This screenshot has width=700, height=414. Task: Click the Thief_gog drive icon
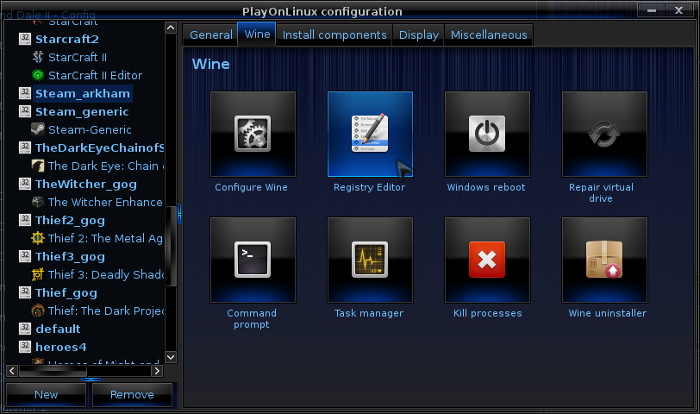(x=25, y=293)
